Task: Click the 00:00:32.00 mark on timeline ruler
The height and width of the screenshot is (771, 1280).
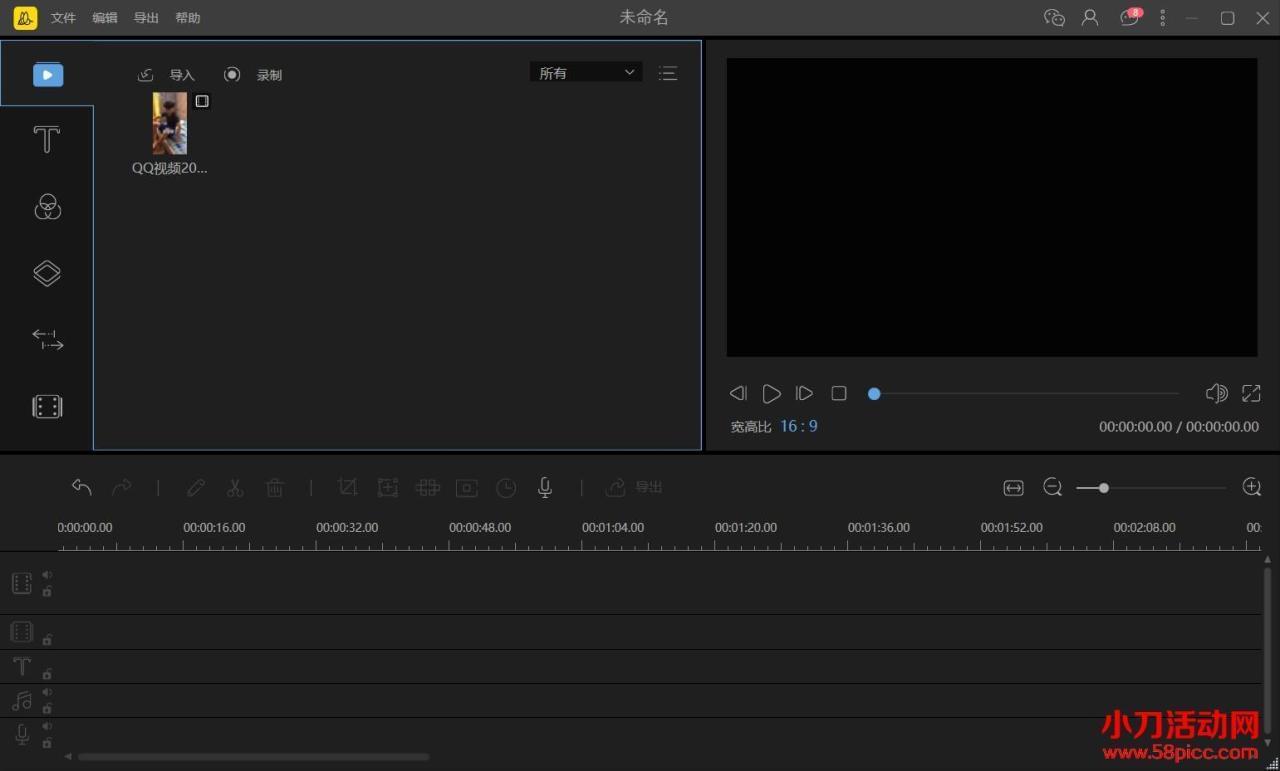Action: (347, 527)
